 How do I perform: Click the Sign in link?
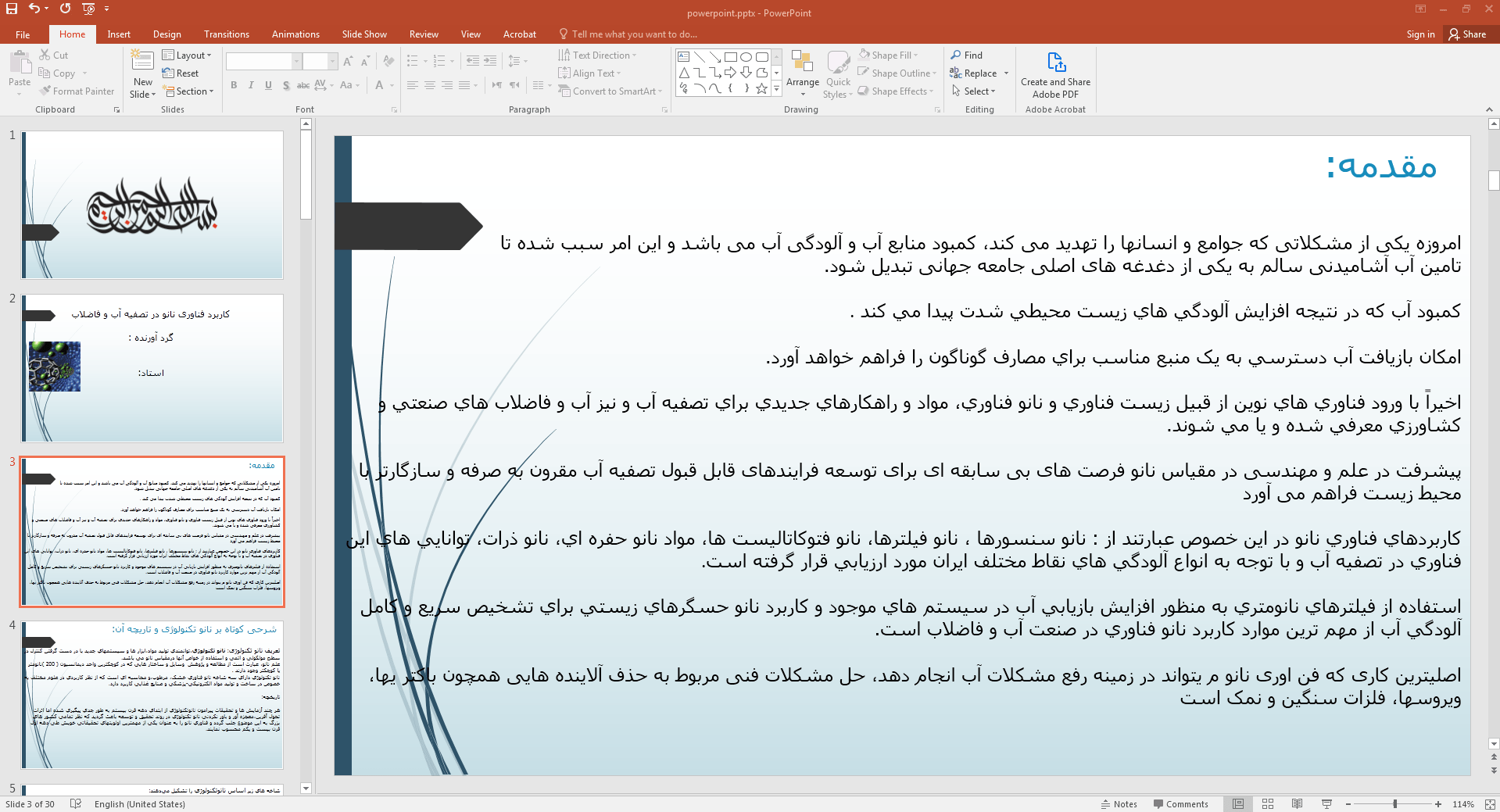[1420, 34]
